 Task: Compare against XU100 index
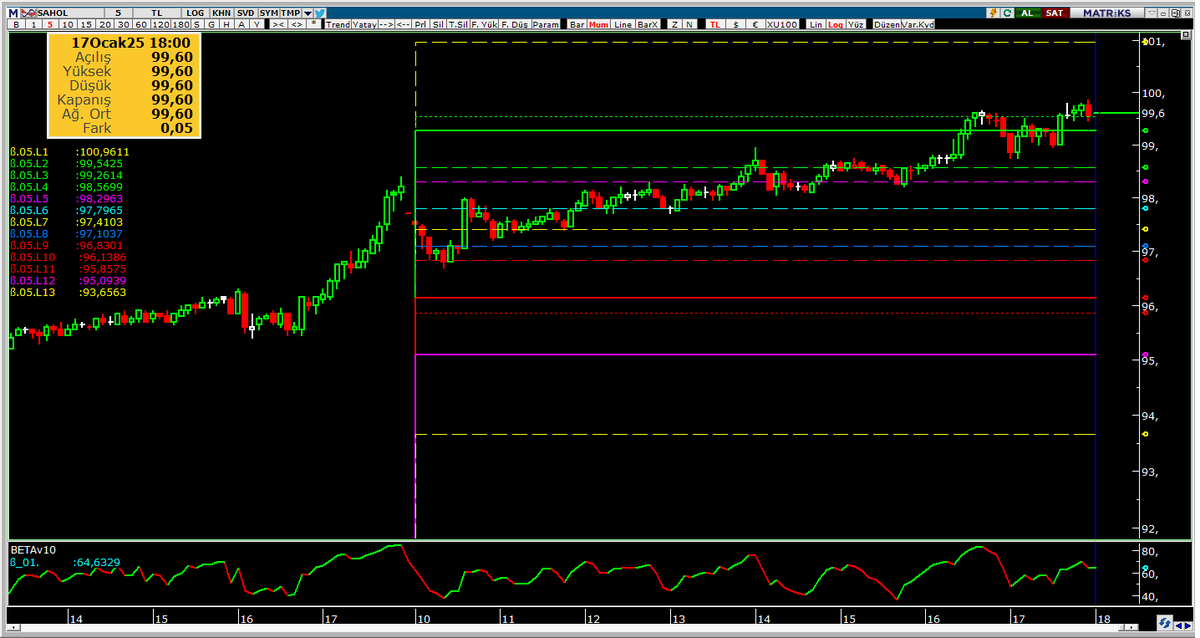[782, 24]
